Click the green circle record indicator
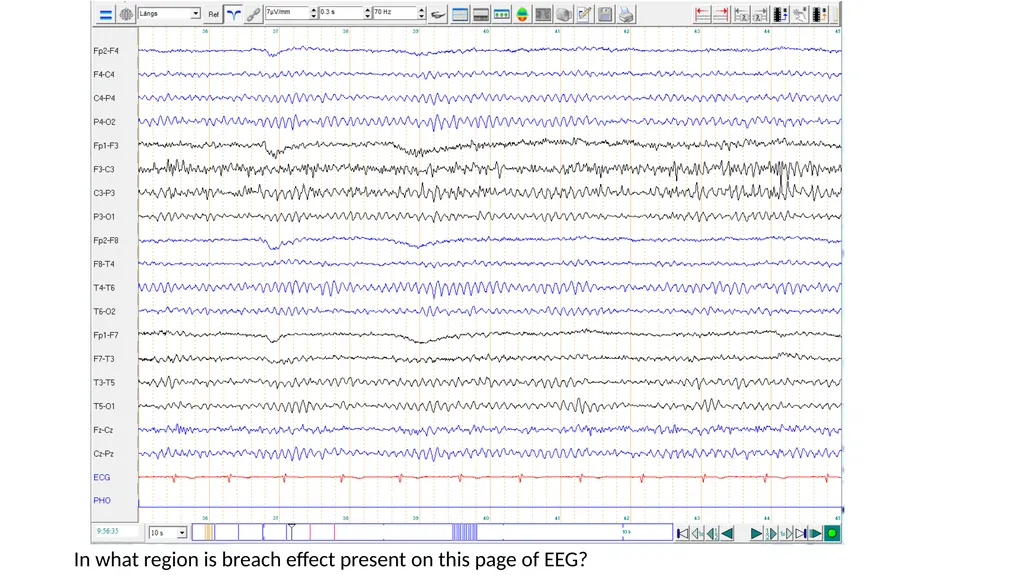Image resolution: width=1024 pixels, height=575 pixels. (x=832, y=534)
